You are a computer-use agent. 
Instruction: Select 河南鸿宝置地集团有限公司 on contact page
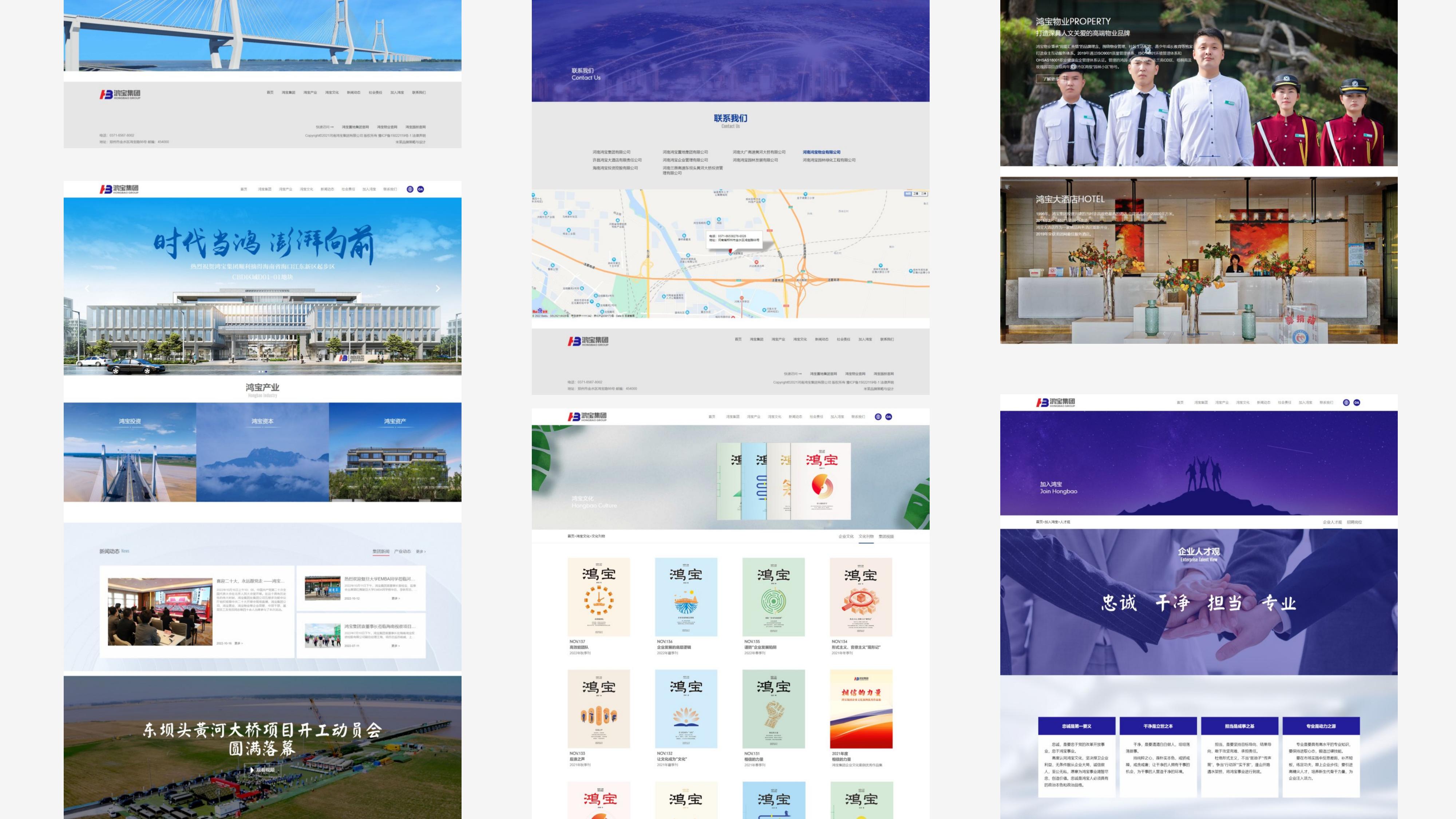click(x=685, y=152)
